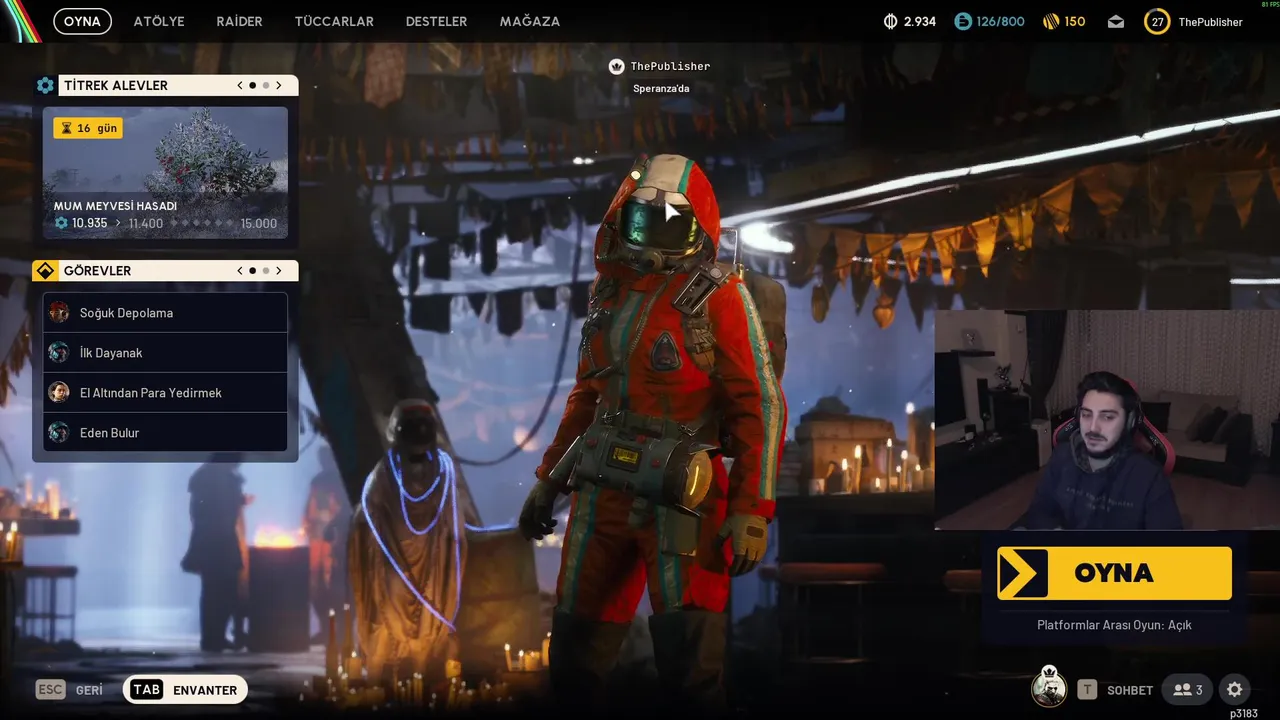Click the ESC GERİ back button
This screenshot has width=1280, height=720.
coord(70,690)
